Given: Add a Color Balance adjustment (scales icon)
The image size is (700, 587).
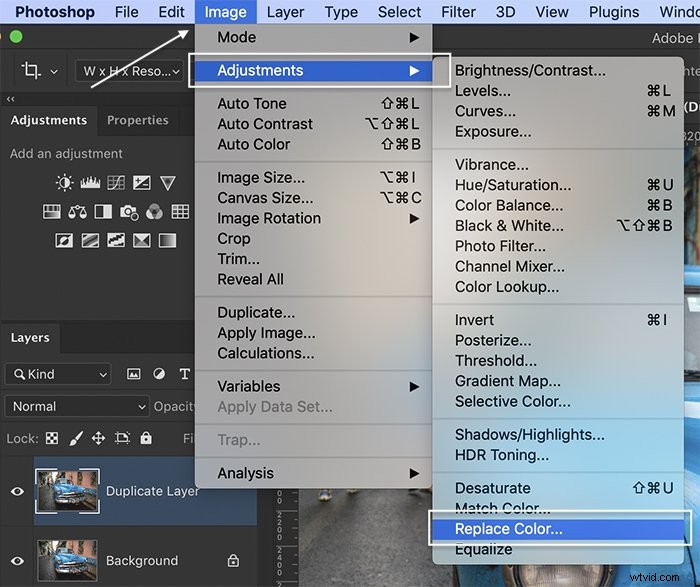Looking at the screenshot, I should pos(77,212).
